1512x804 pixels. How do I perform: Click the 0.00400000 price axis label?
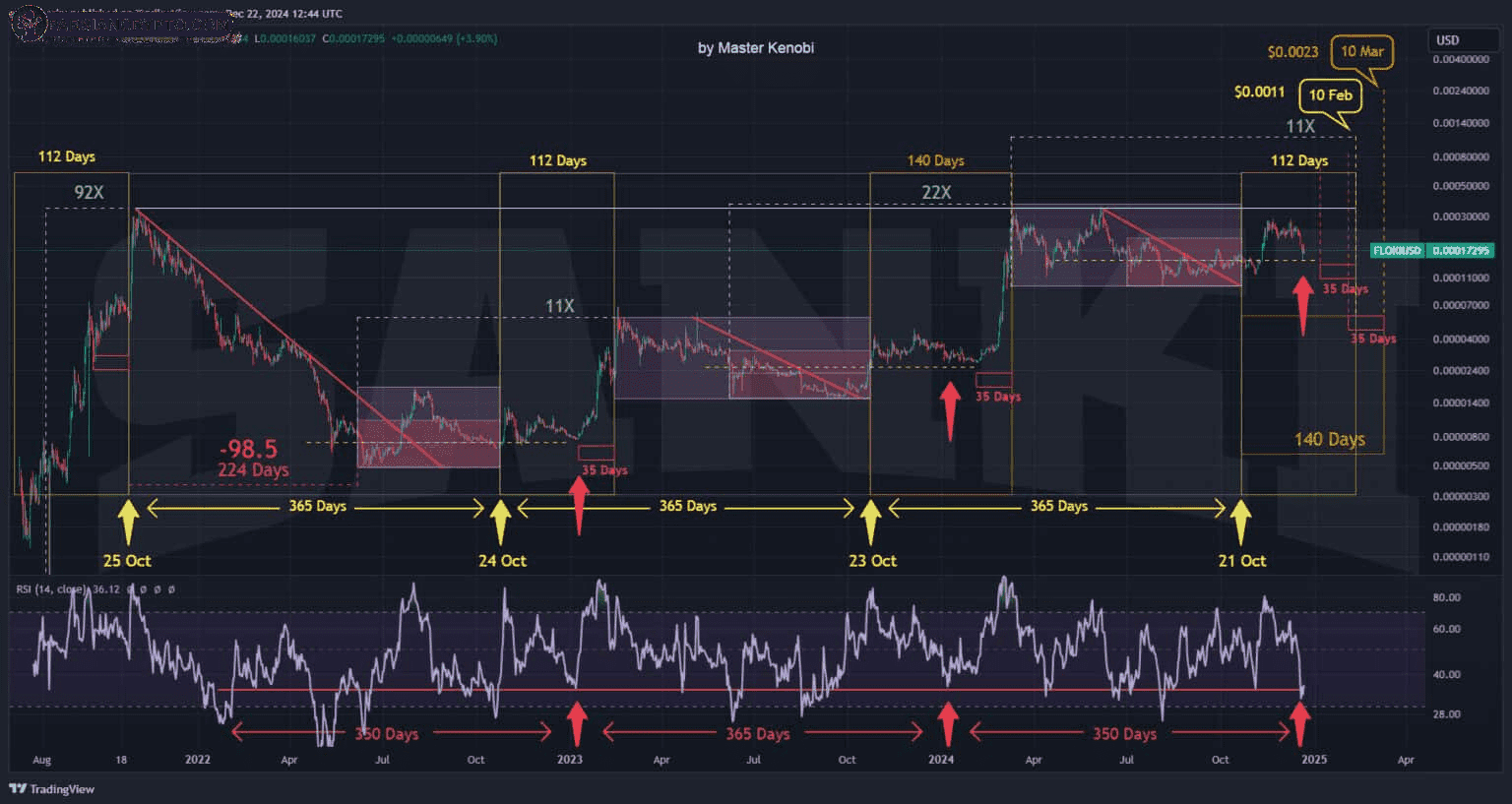pyautogui.click(x=1461, y=60)
